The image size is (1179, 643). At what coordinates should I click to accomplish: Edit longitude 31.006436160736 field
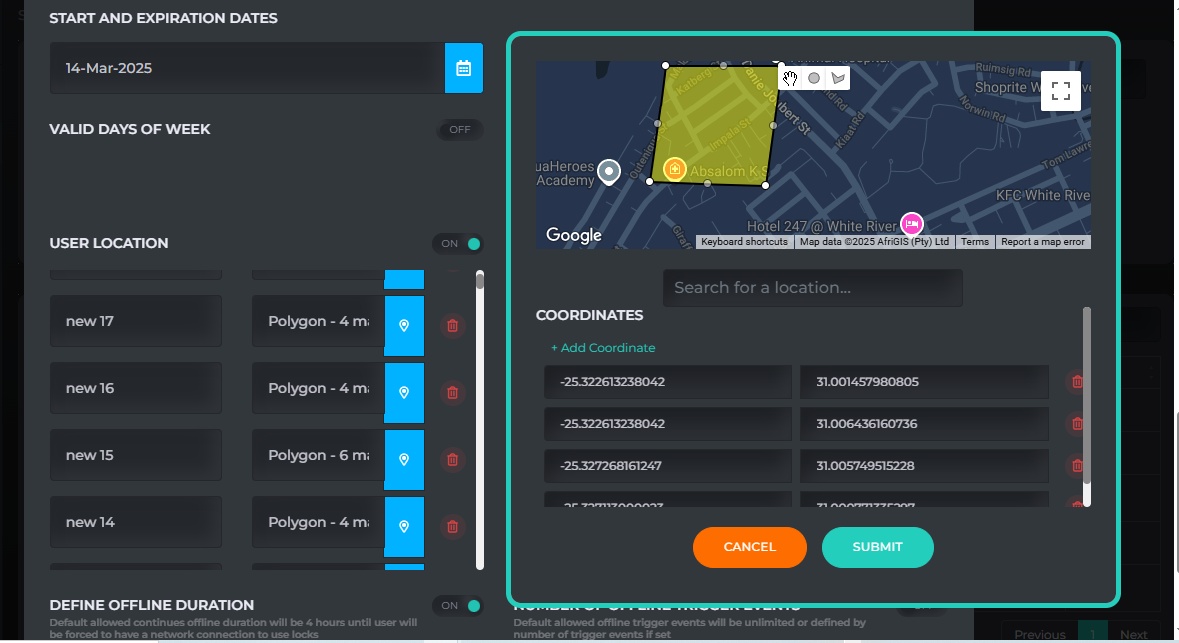(924, 424)
